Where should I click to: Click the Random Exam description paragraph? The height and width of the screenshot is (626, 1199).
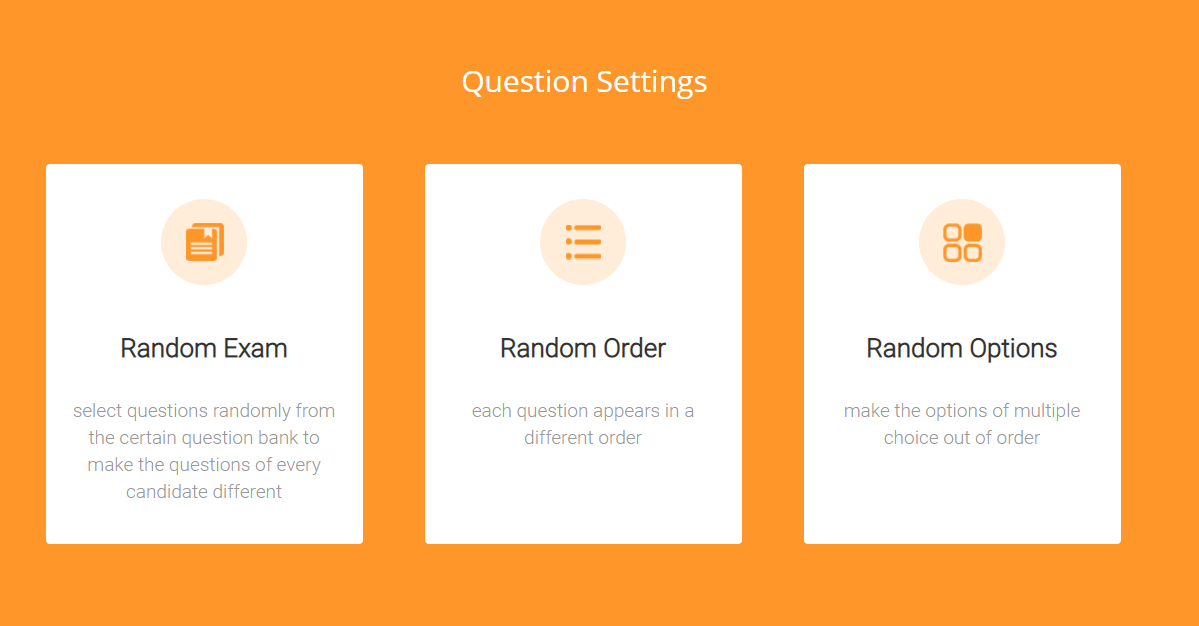tap(204, 451)
